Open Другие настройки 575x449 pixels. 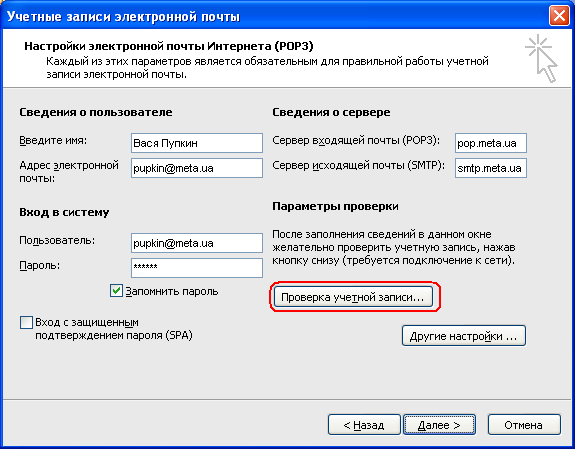point(464,336)
